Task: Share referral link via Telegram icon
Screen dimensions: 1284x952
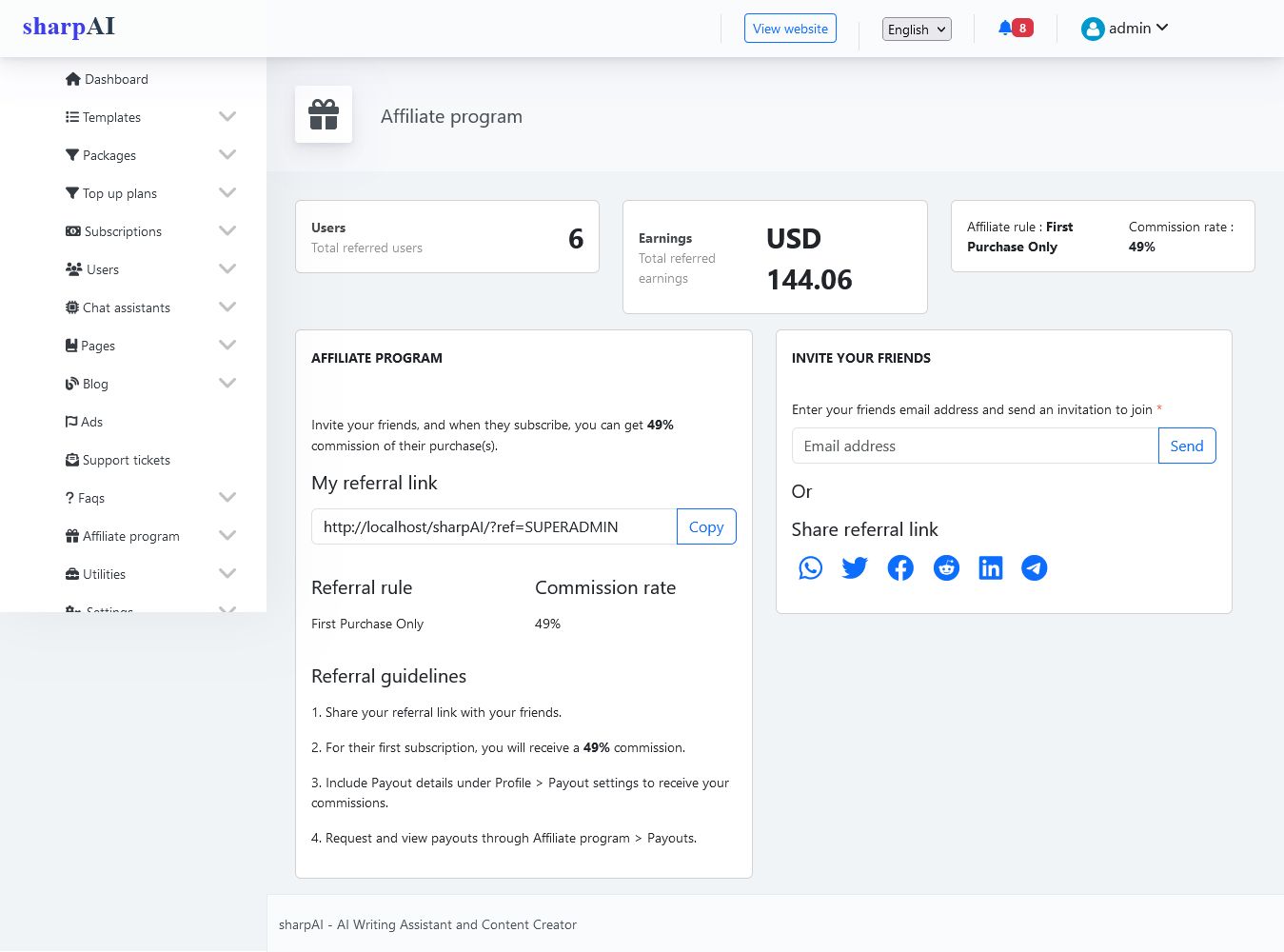Action: tap(1035, 568)
